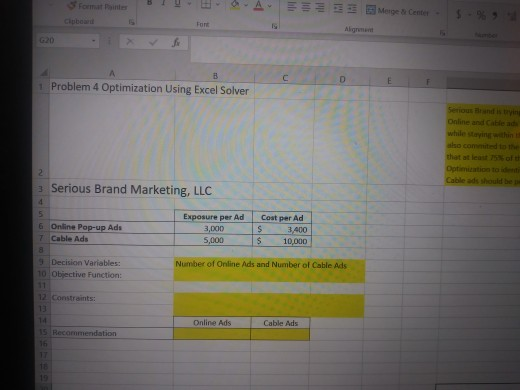The width and height of the screenshot is (520, 390).
Task: Open Clipboard pane dialog launcher
Action: click(132, 22)
